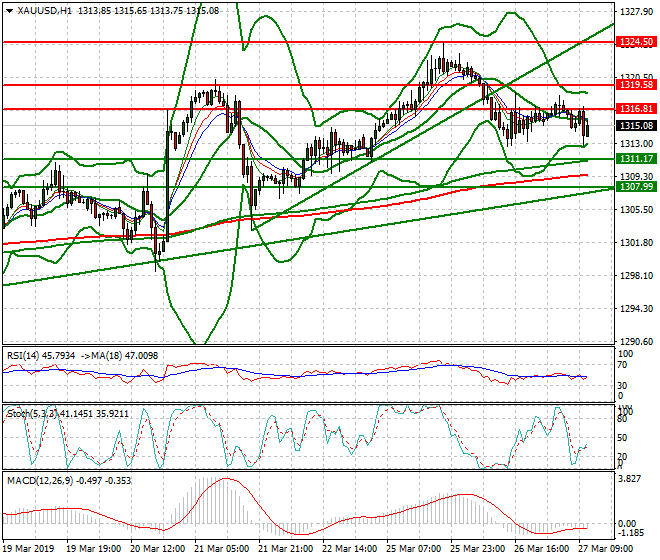Click the 19 Mar 19:00 time axis label

coord(94,549)
